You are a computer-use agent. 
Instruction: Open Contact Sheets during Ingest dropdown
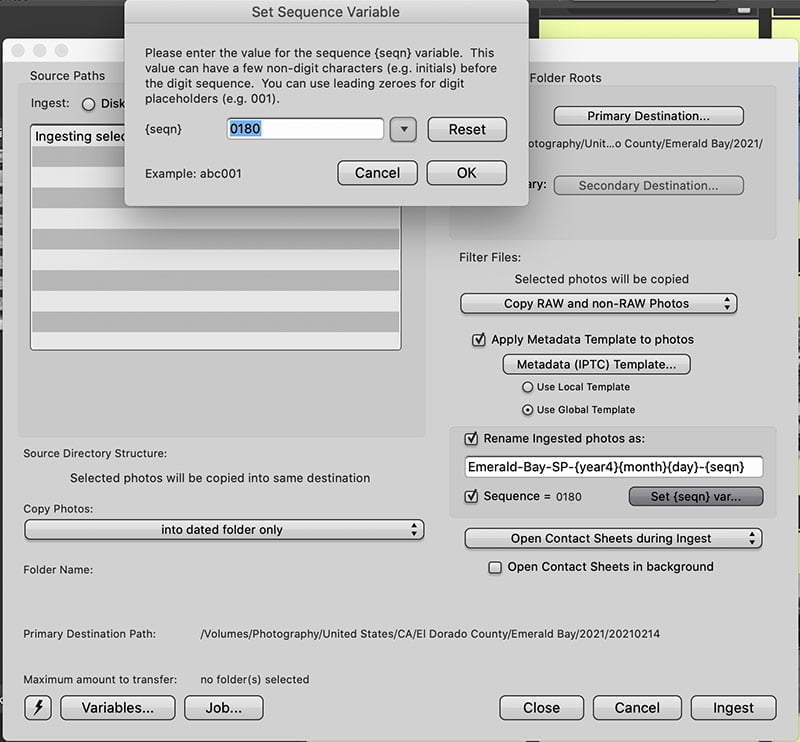tap(613, 538)
